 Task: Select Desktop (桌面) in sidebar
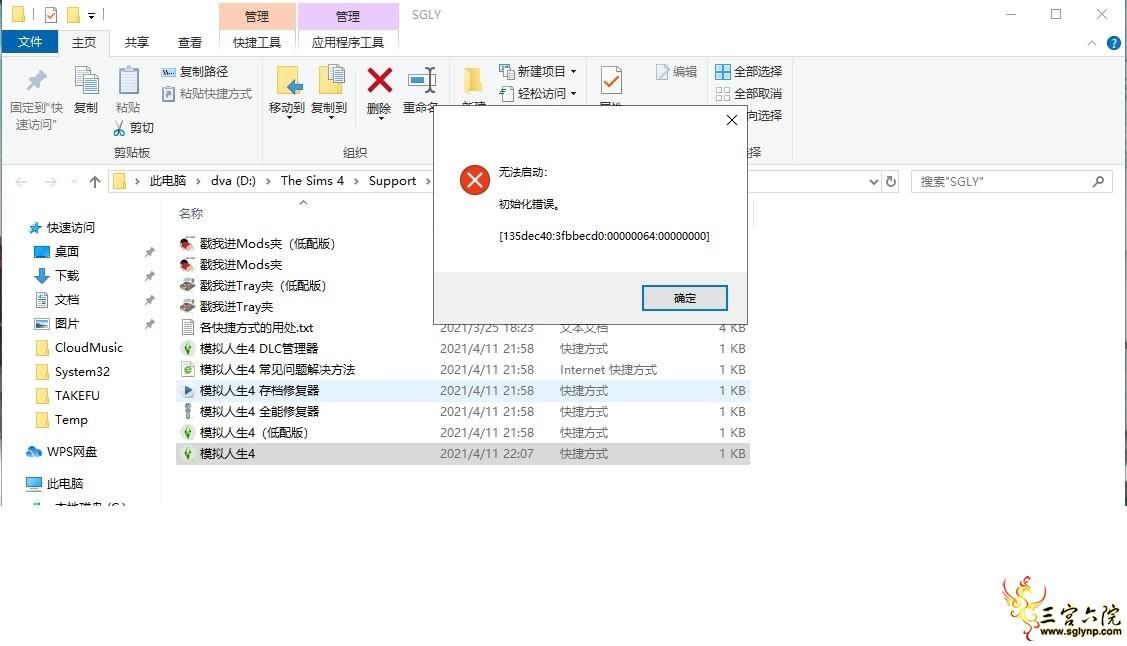58,252
